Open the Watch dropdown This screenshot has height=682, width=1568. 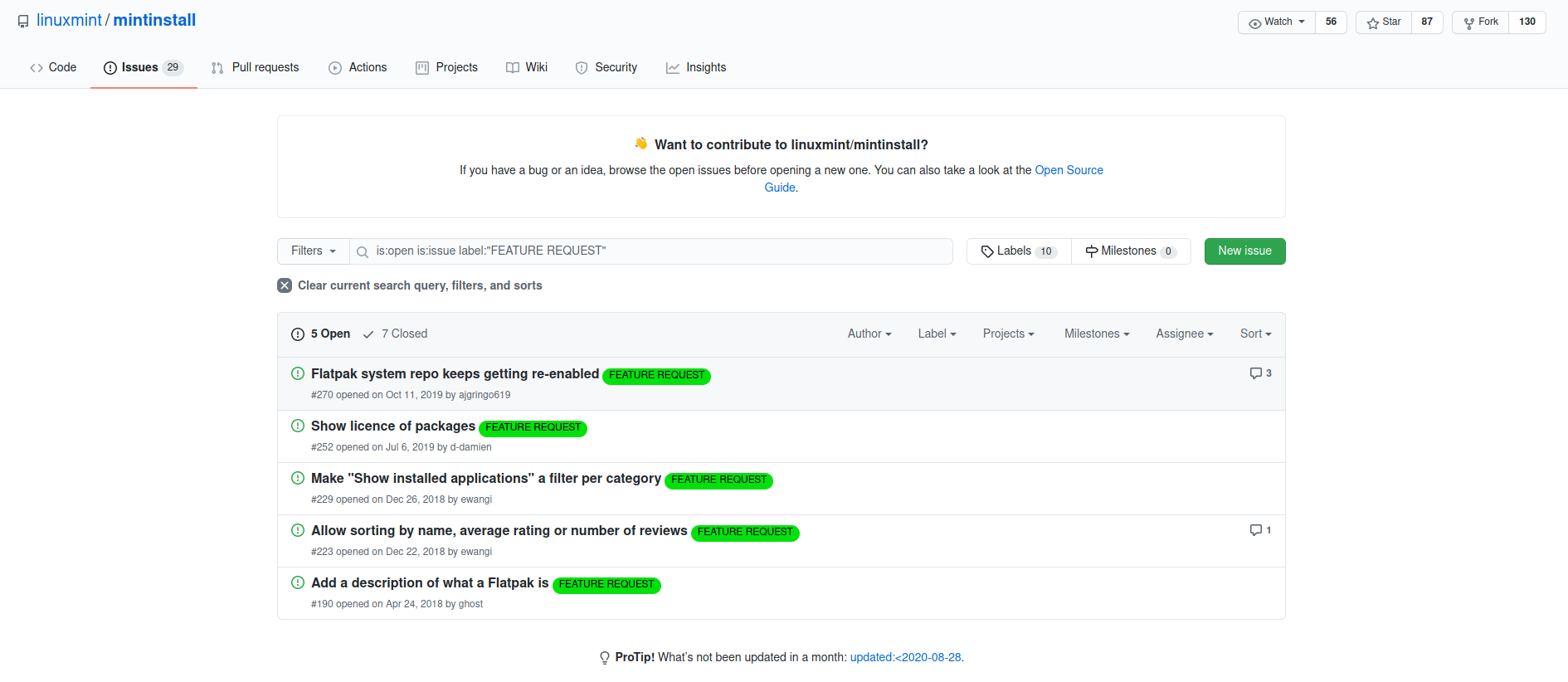[1277, 22]
